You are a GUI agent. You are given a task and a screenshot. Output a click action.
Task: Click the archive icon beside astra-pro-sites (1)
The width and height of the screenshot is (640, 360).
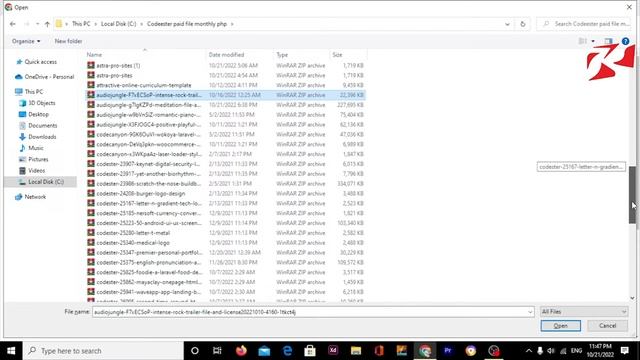point(91,65)
